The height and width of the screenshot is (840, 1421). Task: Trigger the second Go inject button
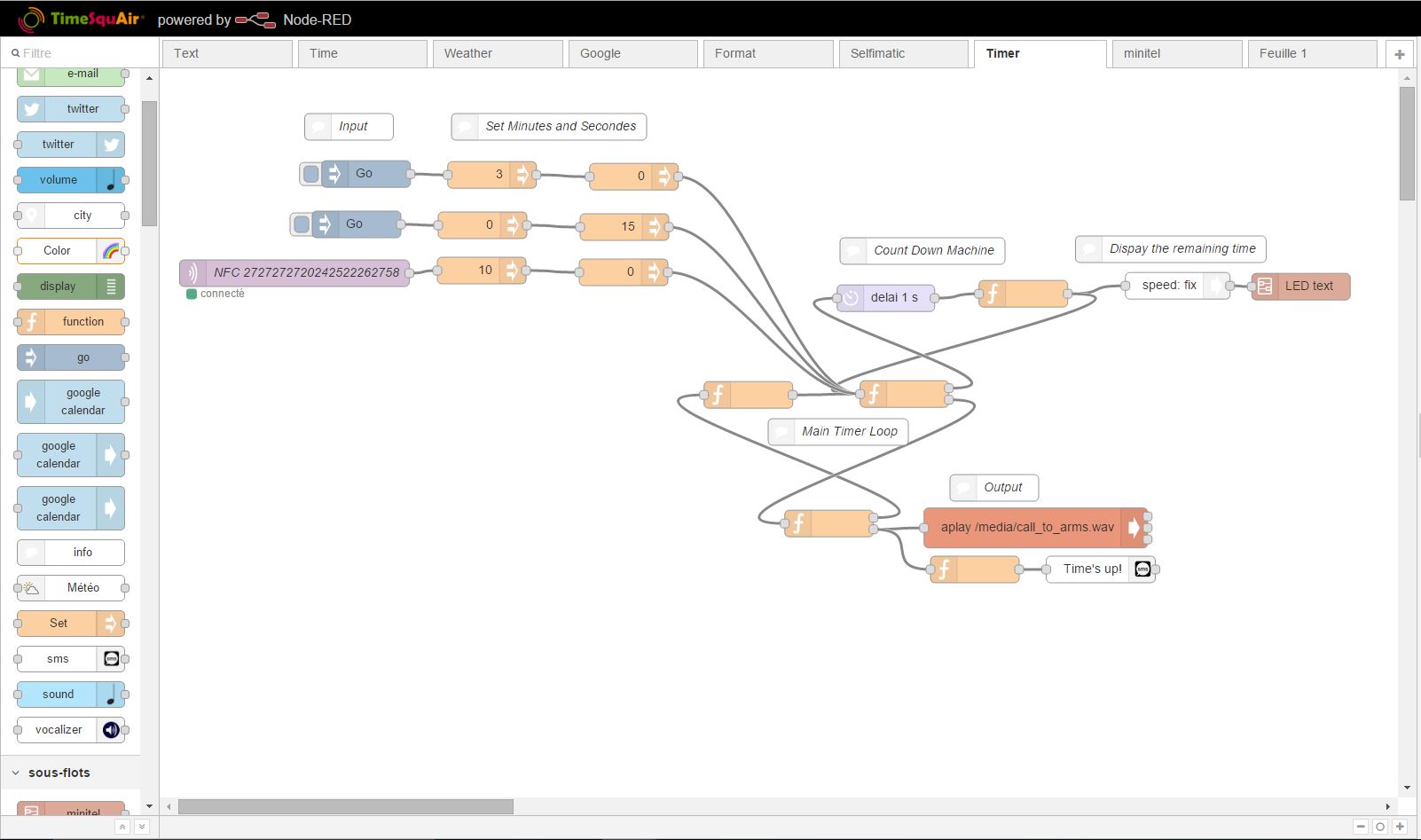point(302,224)
